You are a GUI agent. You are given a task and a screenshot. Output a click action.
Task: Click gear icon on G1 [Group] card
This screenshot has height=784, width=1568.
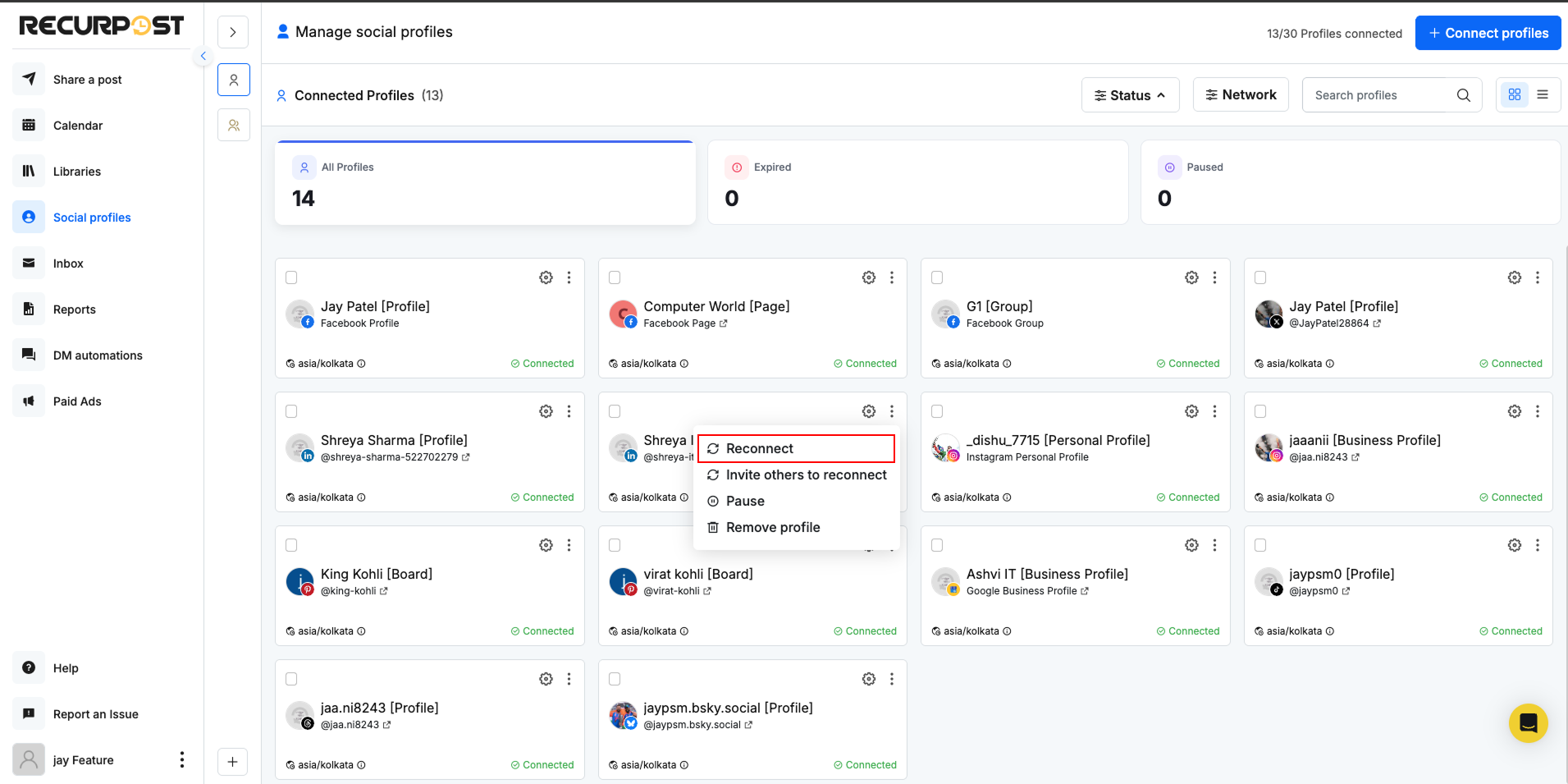[x=1191, y=277]
